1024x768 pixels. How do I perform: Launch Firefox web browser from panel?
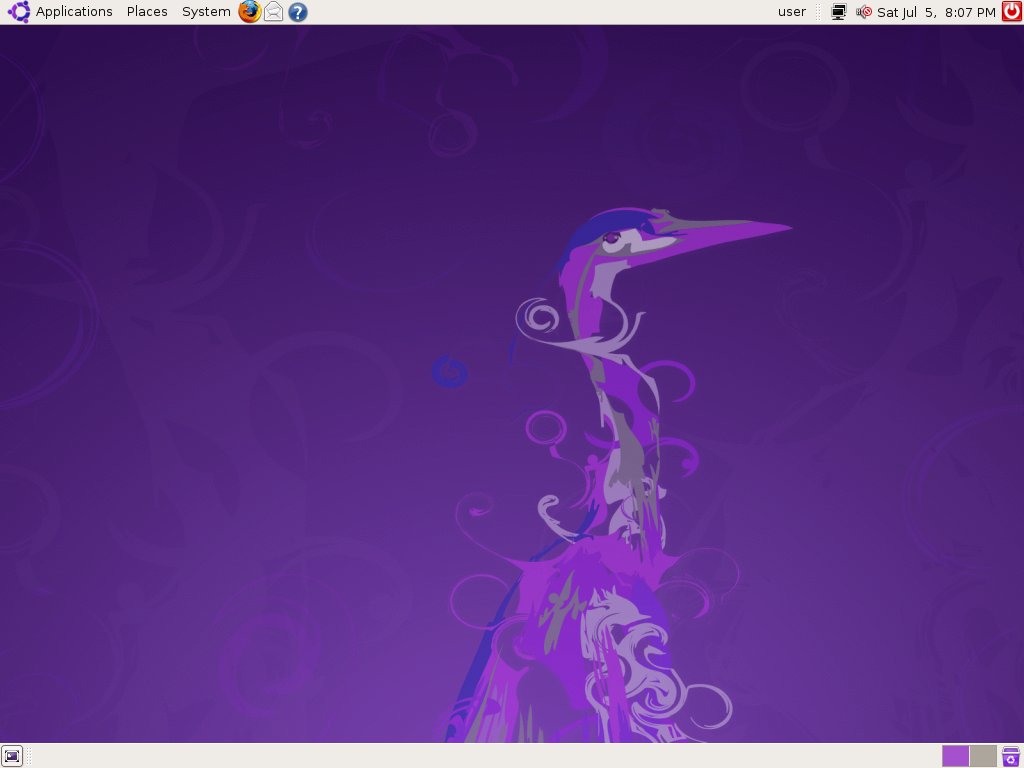[x=249, y=12]
